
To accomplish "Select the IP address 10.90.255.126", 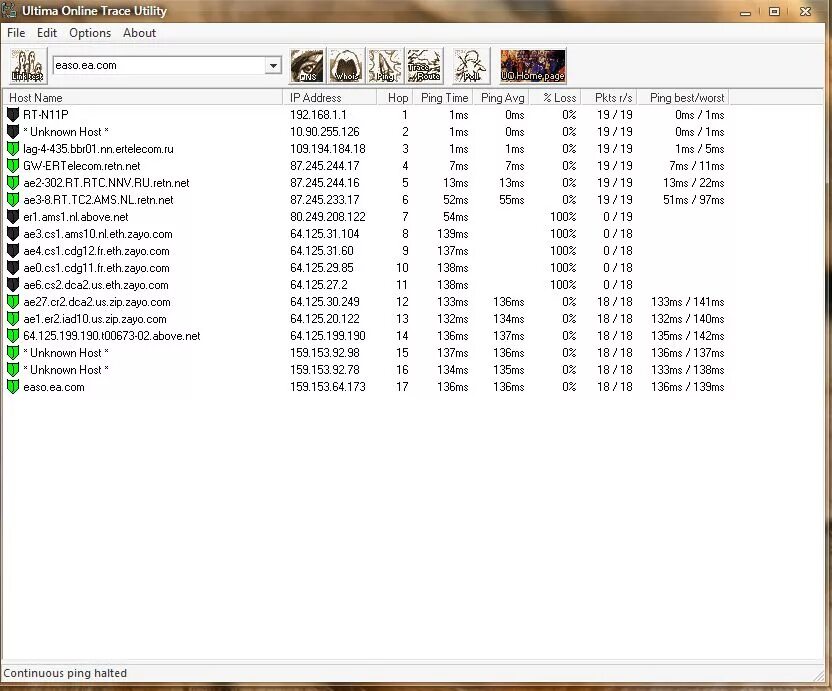I will coord(325,132).
